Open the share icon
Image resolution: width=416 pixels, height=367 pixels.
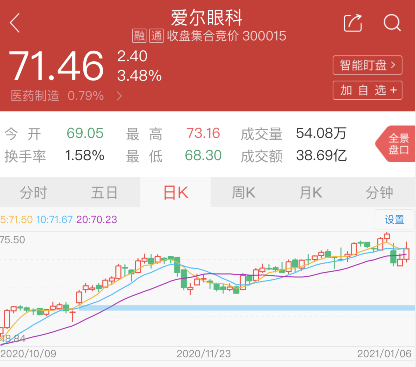pyautogui.click(x=353, y=23)
